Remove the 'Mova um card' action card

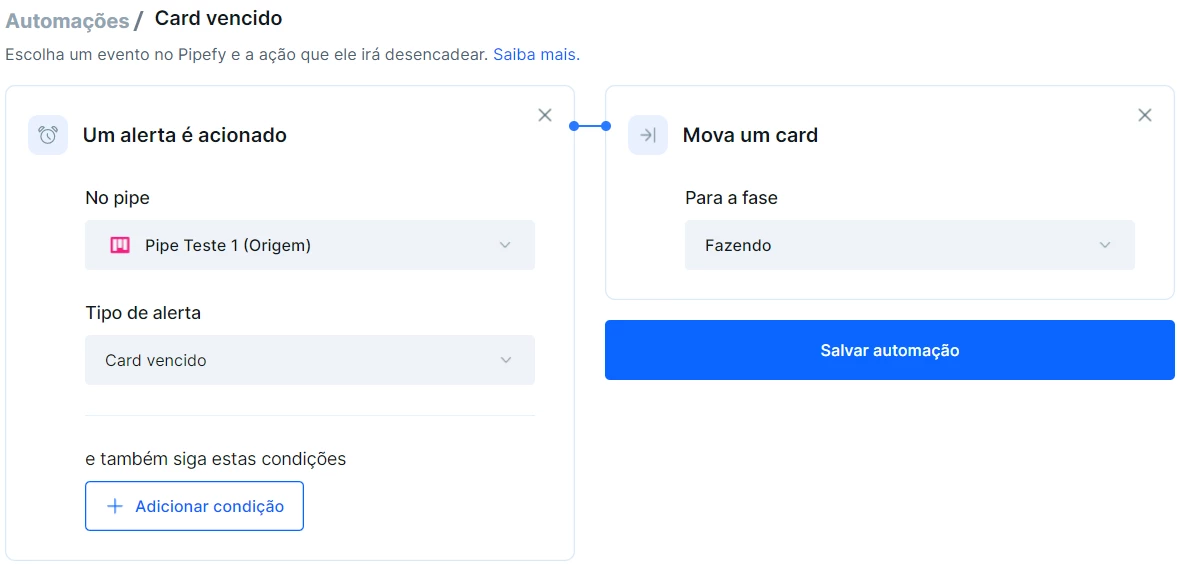click(1145, 115)
